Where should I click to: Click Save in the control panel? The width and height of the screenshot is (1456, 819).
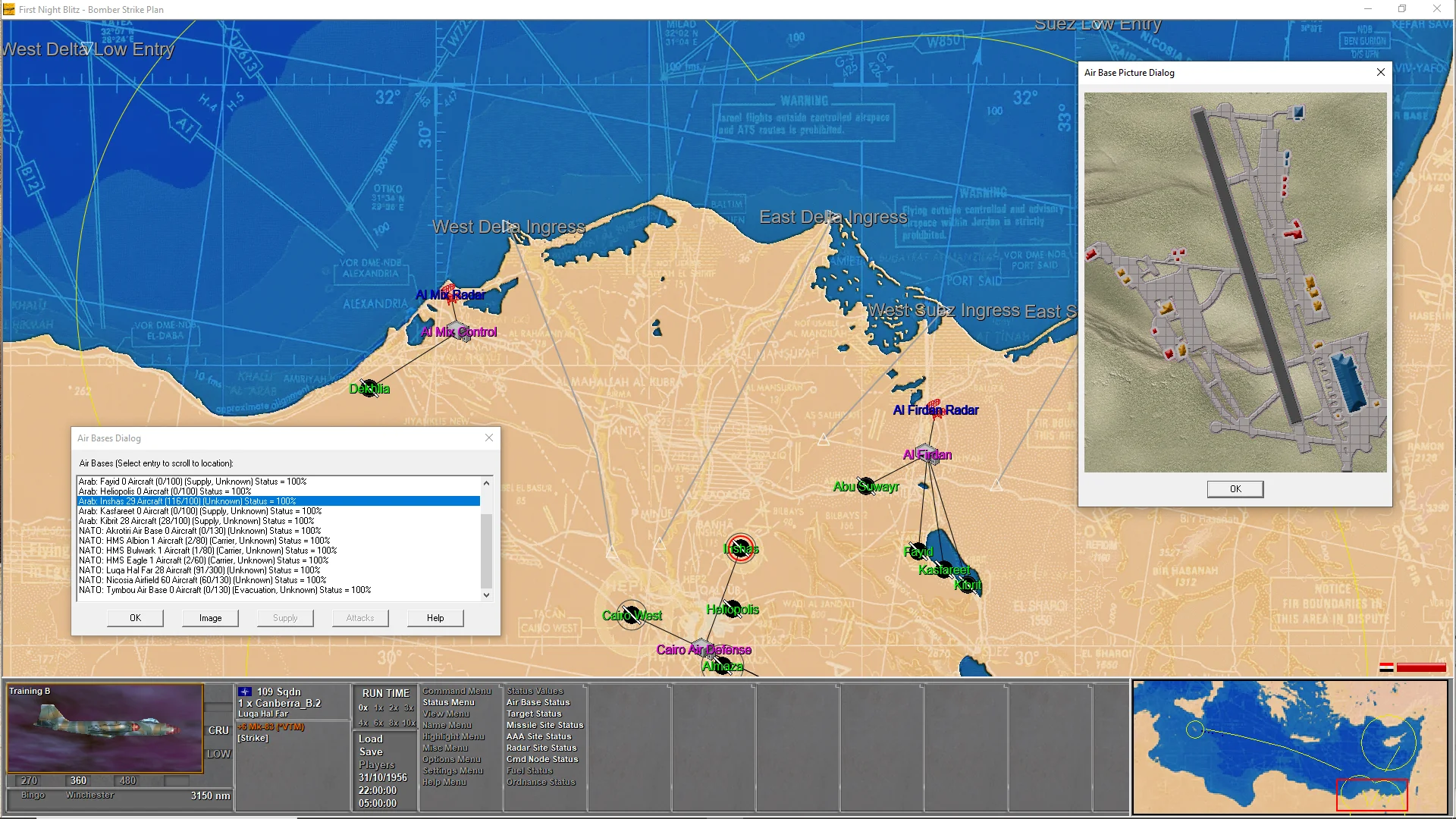click(371, 752)
